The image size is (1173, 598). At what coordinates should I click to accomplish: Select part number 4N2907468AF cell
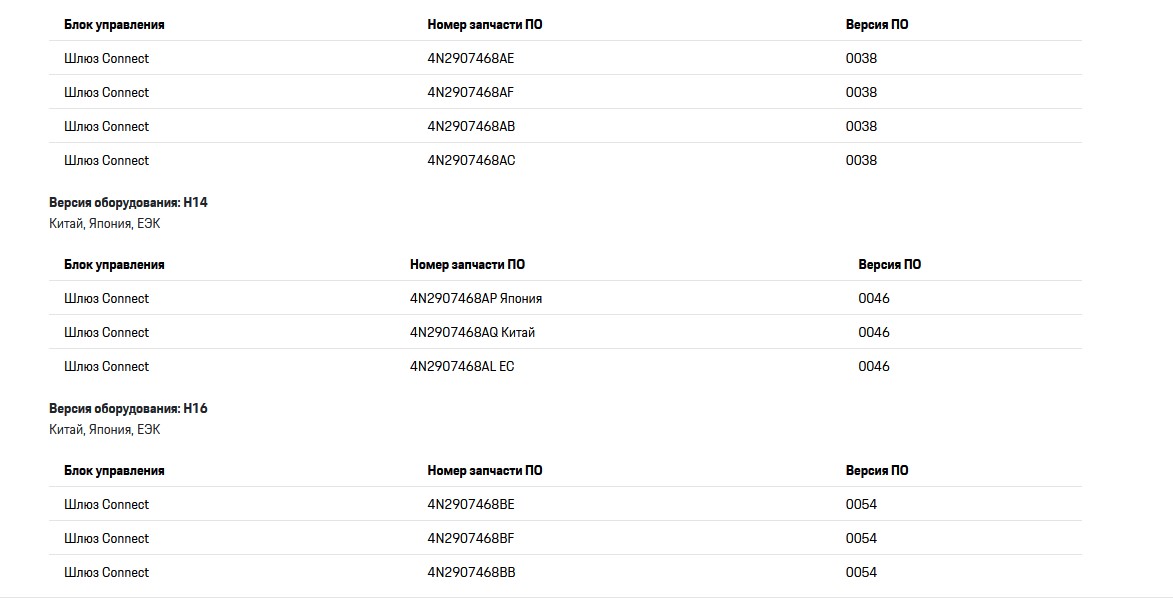tap(470, 92)
